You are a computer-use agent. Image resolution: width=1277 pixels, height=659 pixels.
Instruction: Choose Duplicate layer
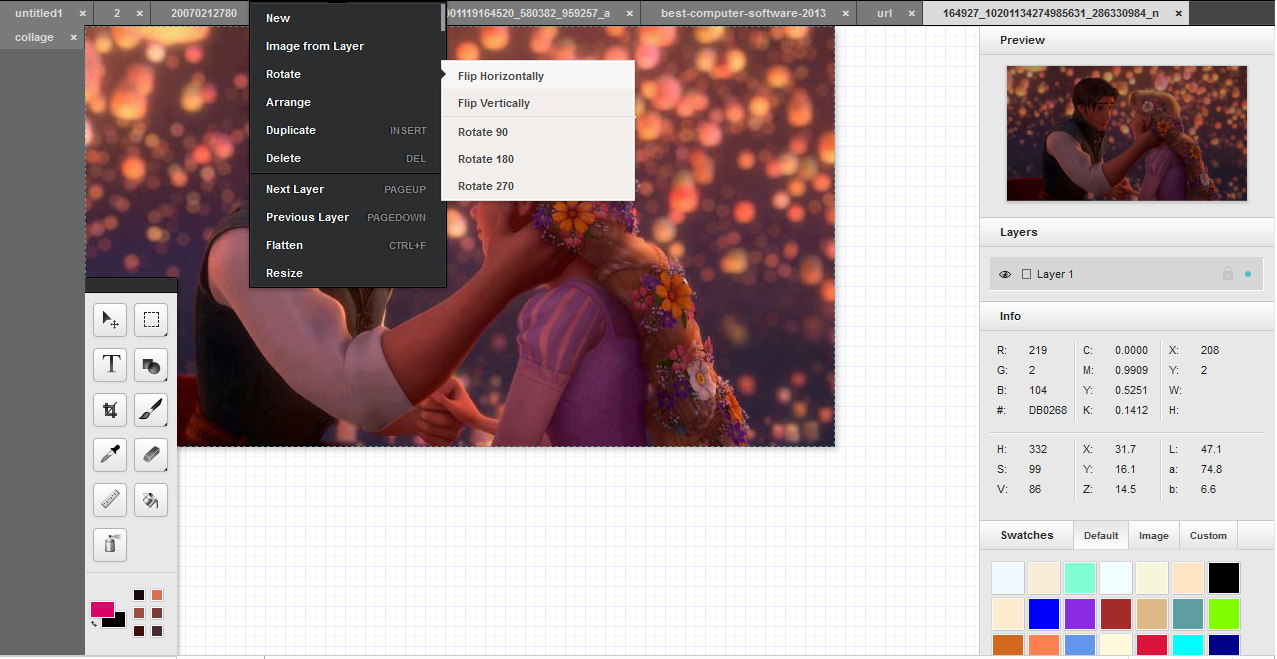click(x=347, y=130)
